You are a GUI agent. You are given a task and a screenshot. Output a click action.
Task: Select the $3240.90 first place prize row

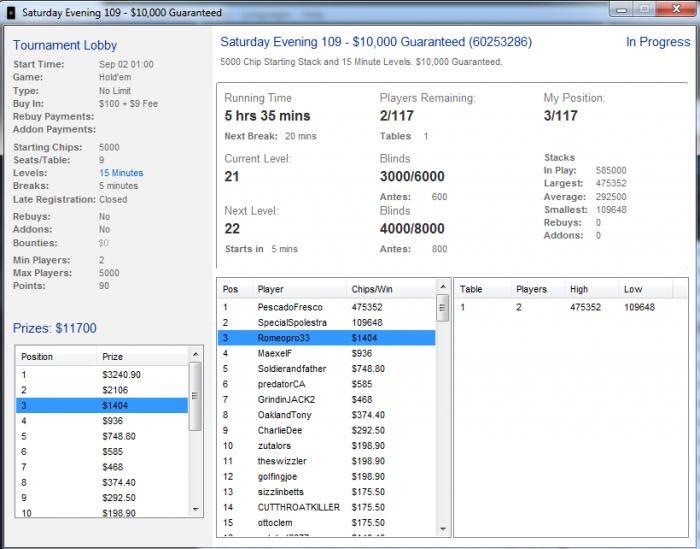(100, 374)
